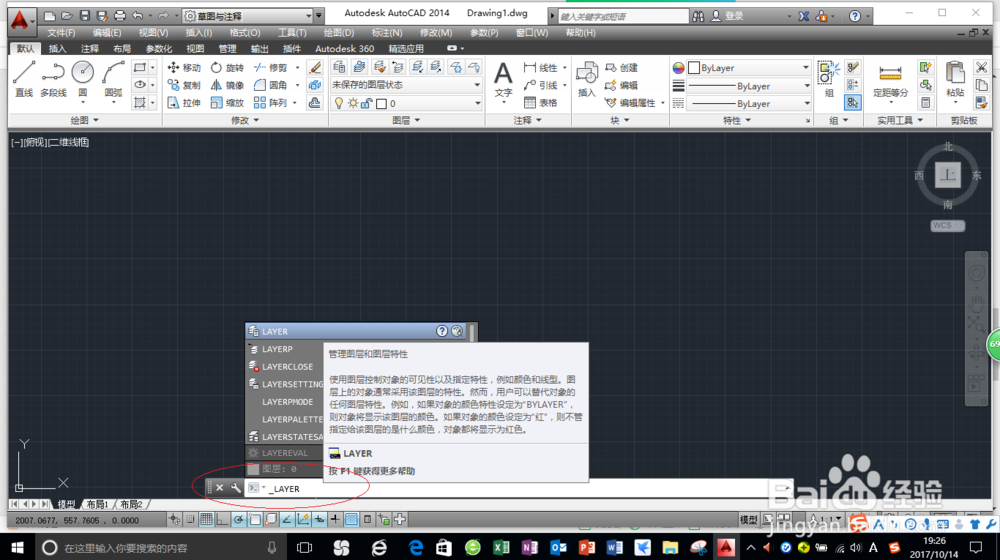Click the Linear dimension (线性) tool
Image resolution: width=1000 pixels, height=560 pixels.
(x=541, y=68)
